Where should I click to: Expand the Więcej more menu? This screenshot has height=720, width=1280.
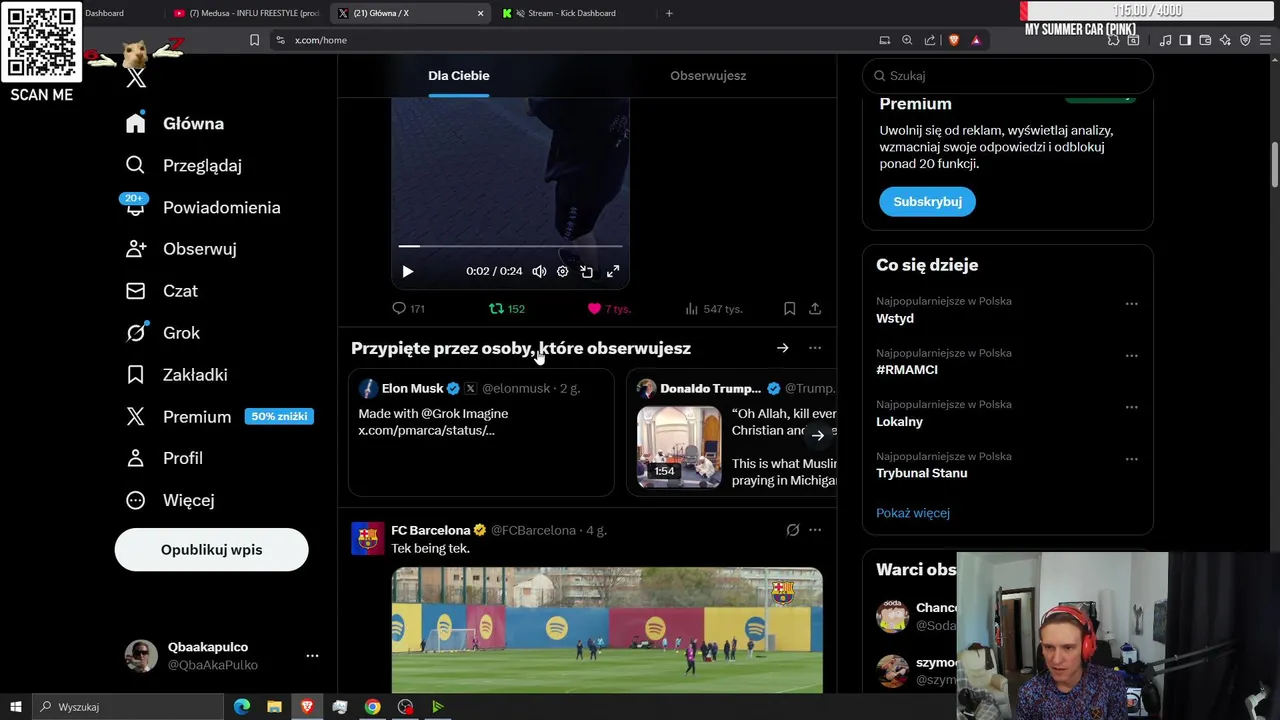click(170, 500)
